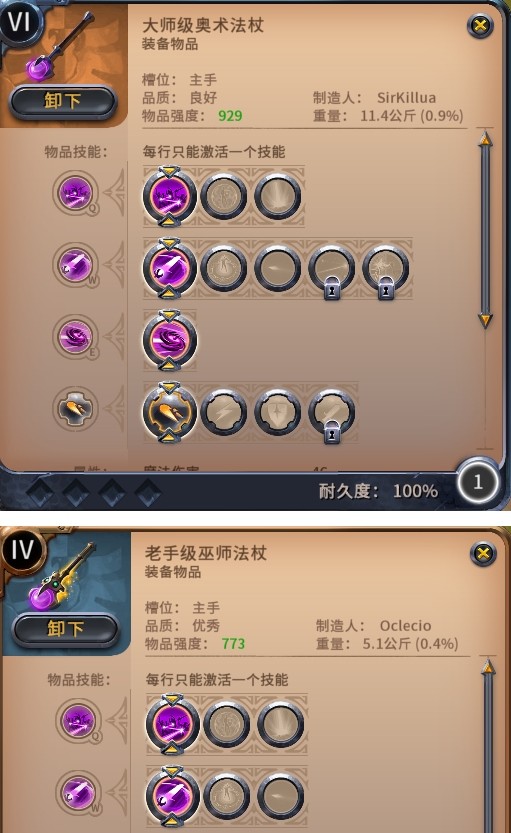Image resolution: width=511 pixels, height=833 pixels.
Task: Click the 卸下 button on the Tier VI staff
Action: pyautogui.click(x=63, y=101)
